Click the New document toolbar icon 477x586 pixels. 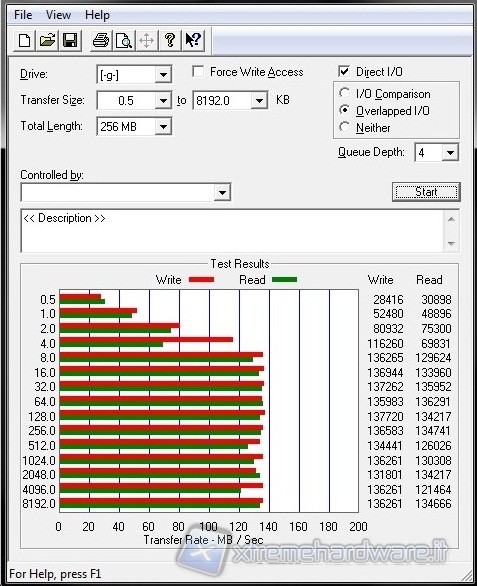tap(25, 40)
